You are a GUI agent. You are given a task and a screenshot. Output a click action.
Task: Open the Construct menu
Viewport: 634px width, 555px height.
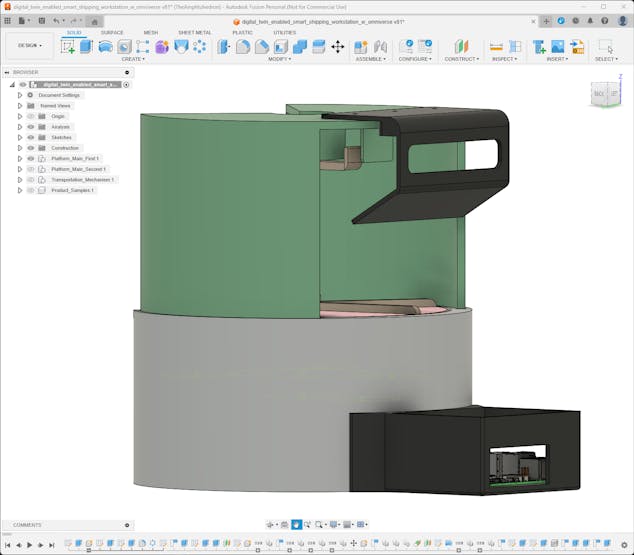point(461,59)
